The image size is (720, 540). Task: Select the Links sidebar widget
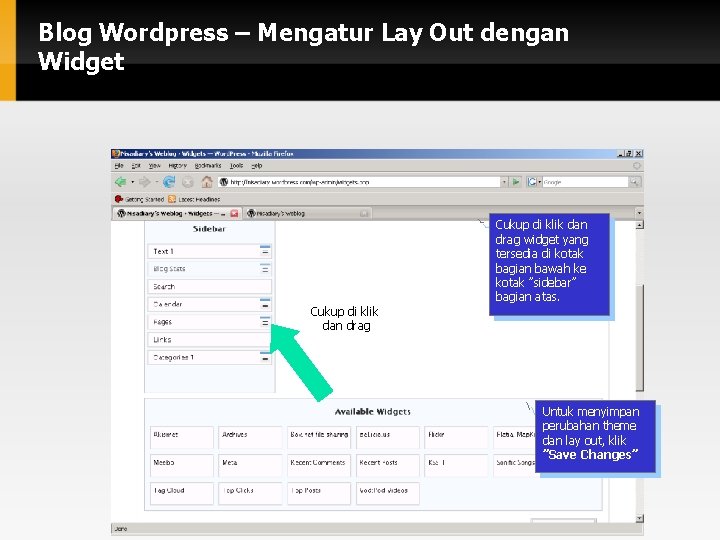point(209,340)
